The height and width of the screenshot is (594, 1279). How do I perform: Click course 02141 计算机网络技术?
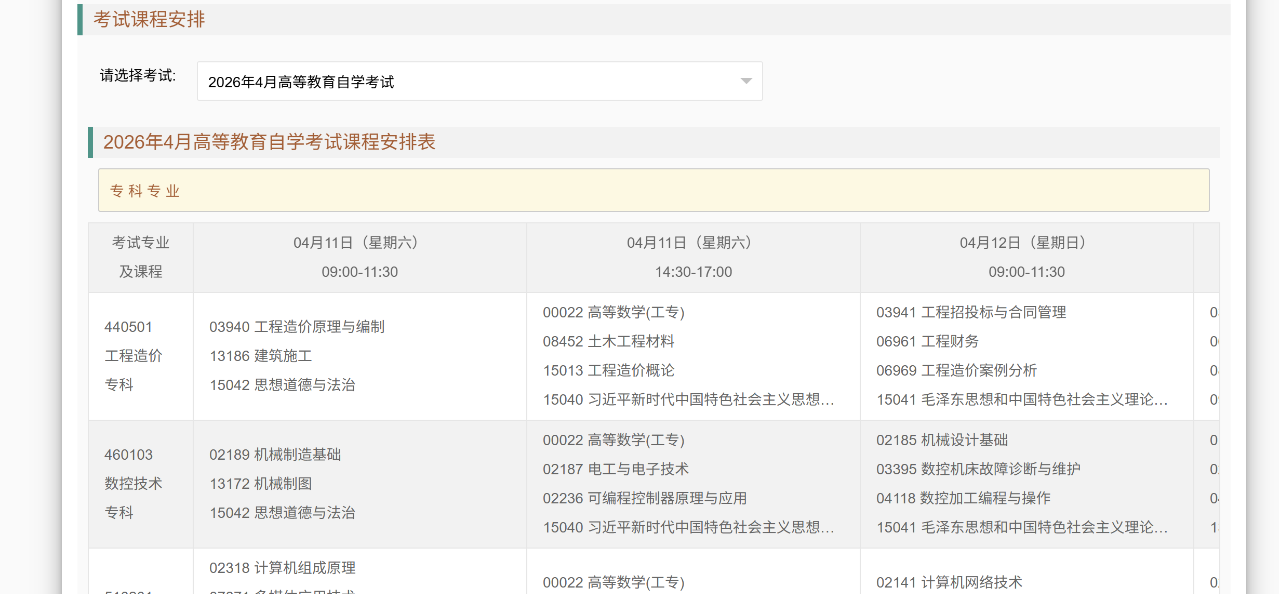point(949,582)
